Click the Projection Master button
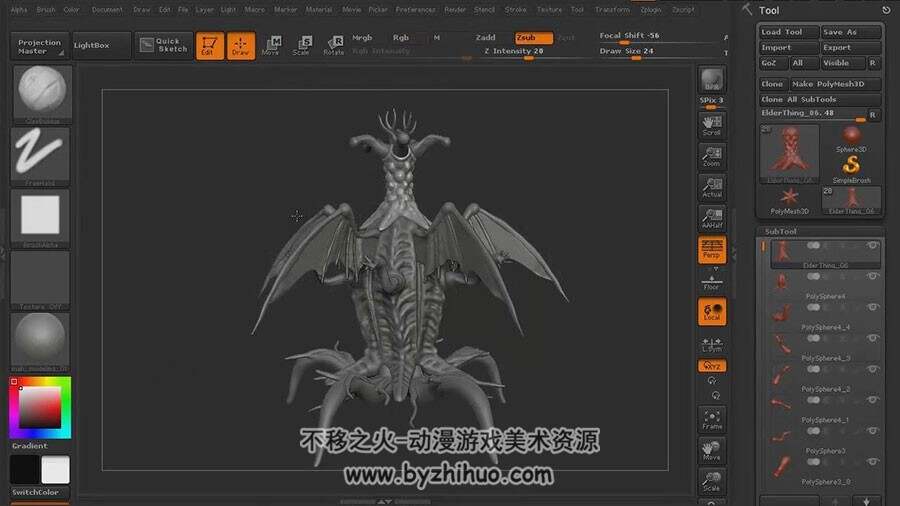This screenshot has width=900, height=506. 39,46
